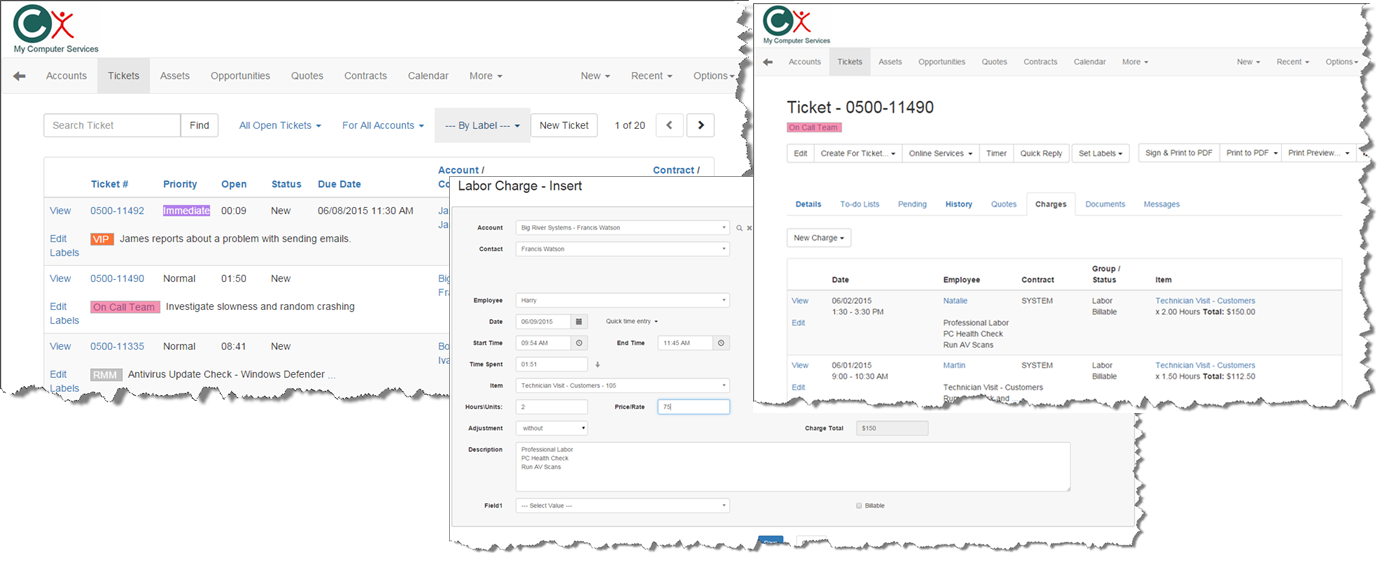Click the search magnifier beside Account field
This screenshot has width=1392, height=563.
pyautogui.click(x=739, y=228)
